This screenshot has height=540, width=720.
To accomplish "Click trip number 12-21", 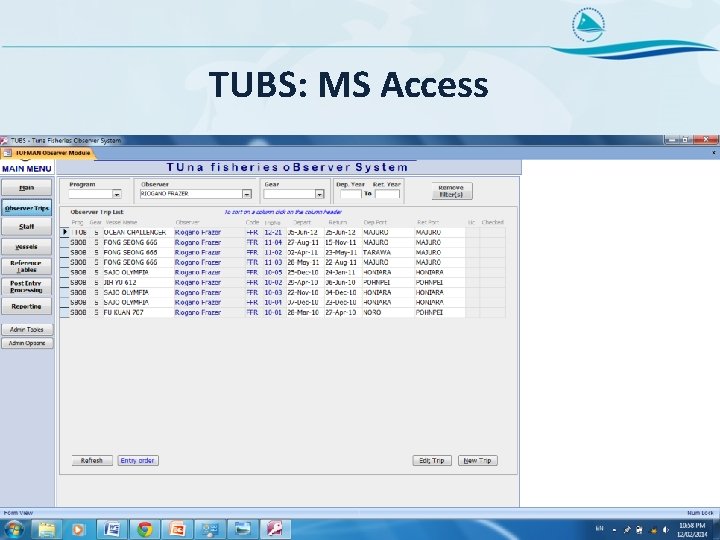I will 273,232.
